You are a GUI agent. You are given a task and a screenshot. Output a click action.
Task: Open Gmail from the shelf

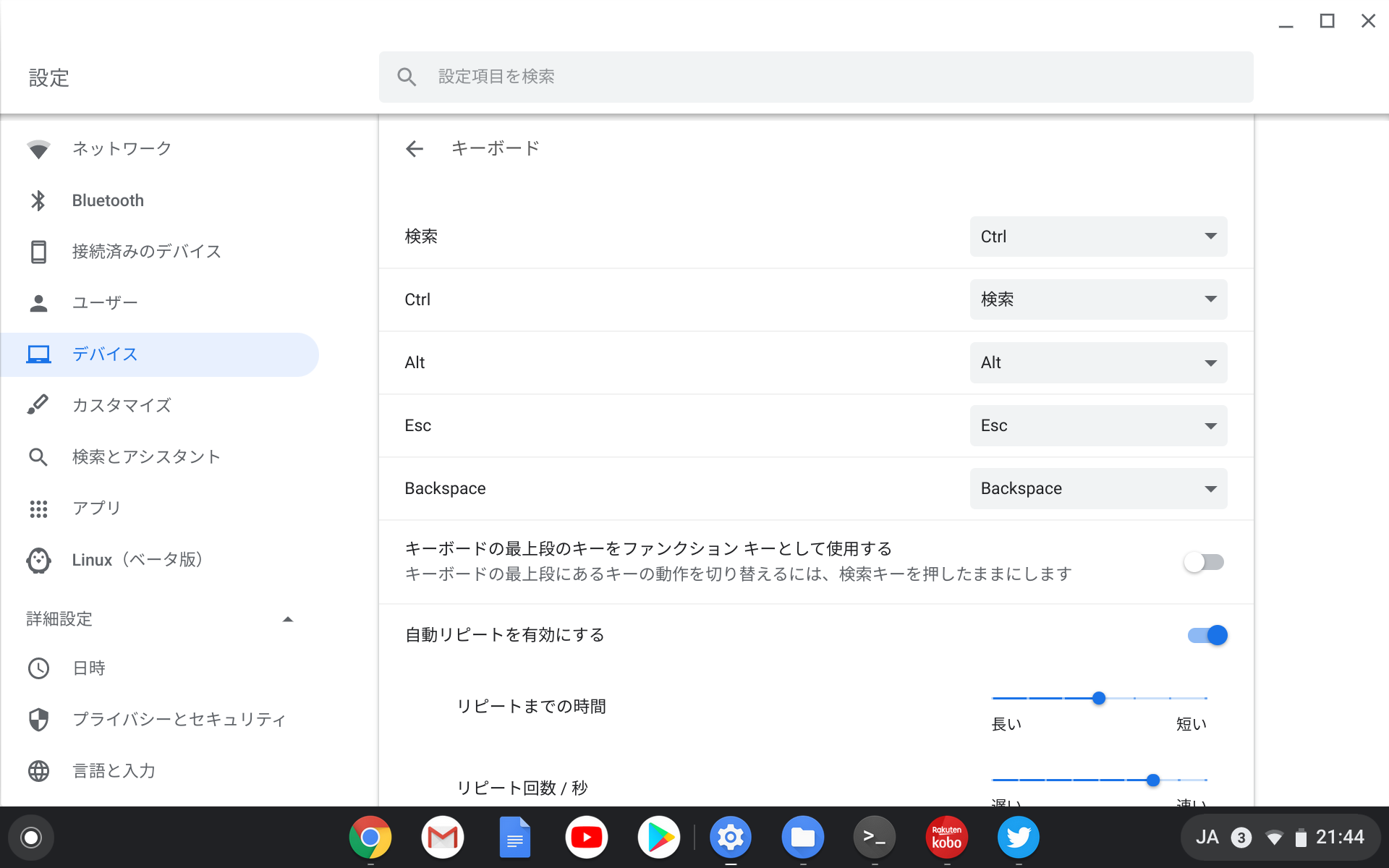click(443, 838)
